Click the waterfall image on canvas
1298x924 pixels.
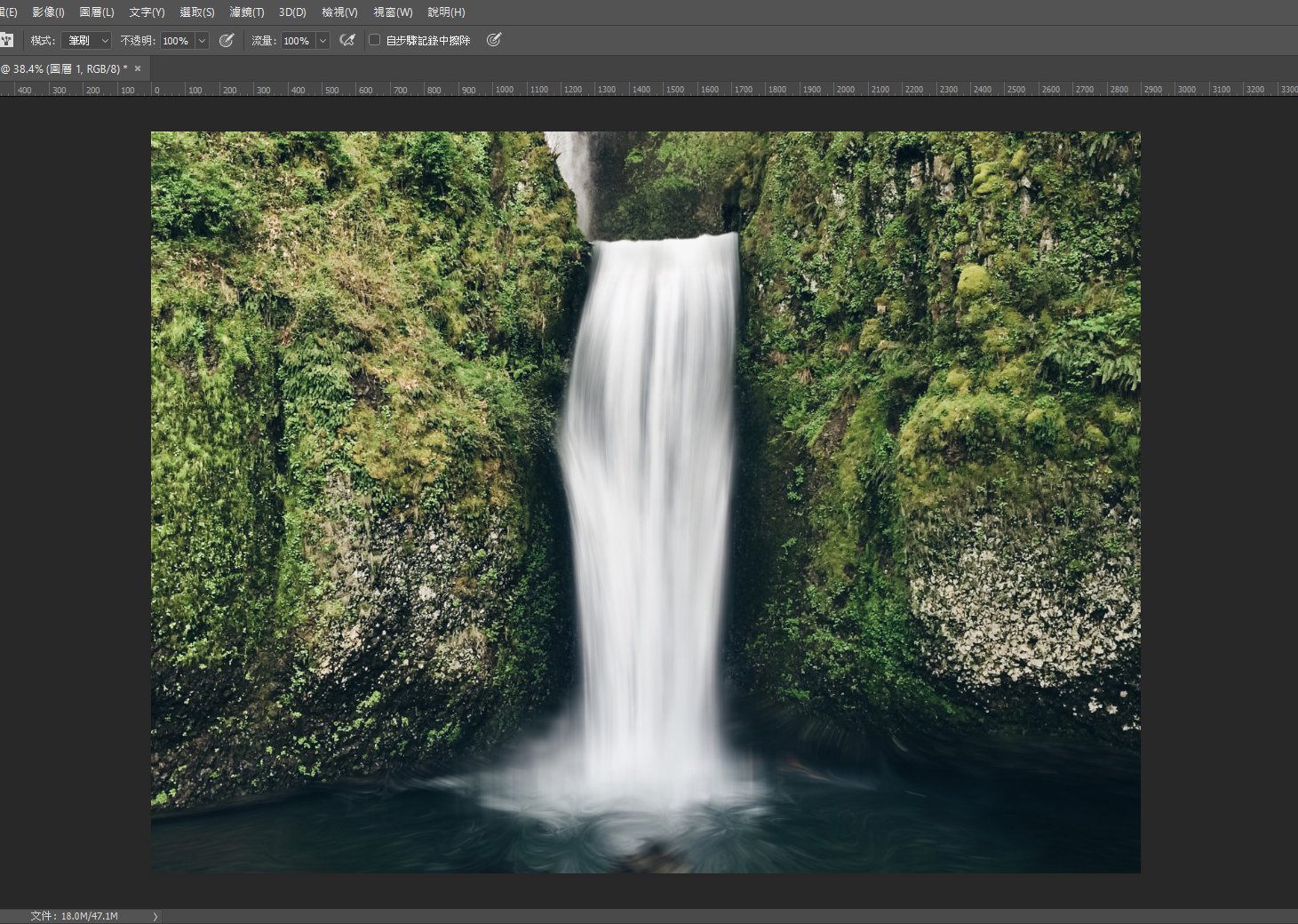[645, 502]
